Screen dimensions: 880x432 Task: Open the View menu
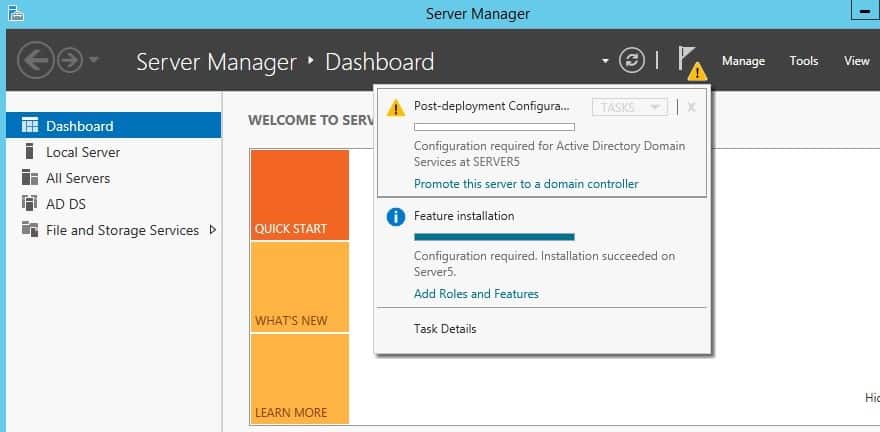[x=856, y=61]
